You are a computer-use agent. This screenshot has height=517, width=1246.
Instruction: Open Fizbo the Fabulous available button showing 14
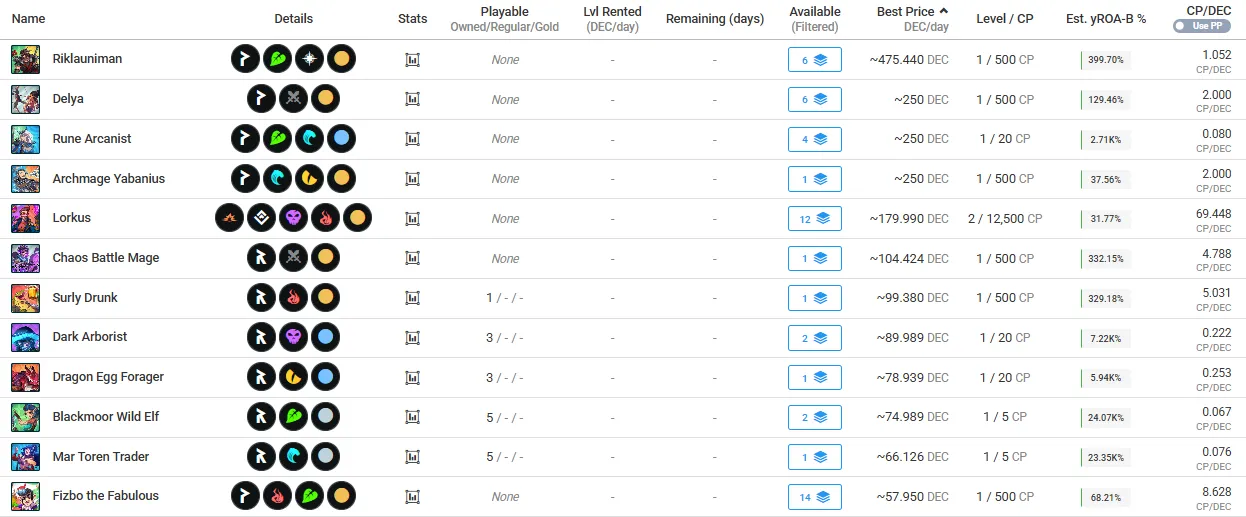(x=814, y=497)
